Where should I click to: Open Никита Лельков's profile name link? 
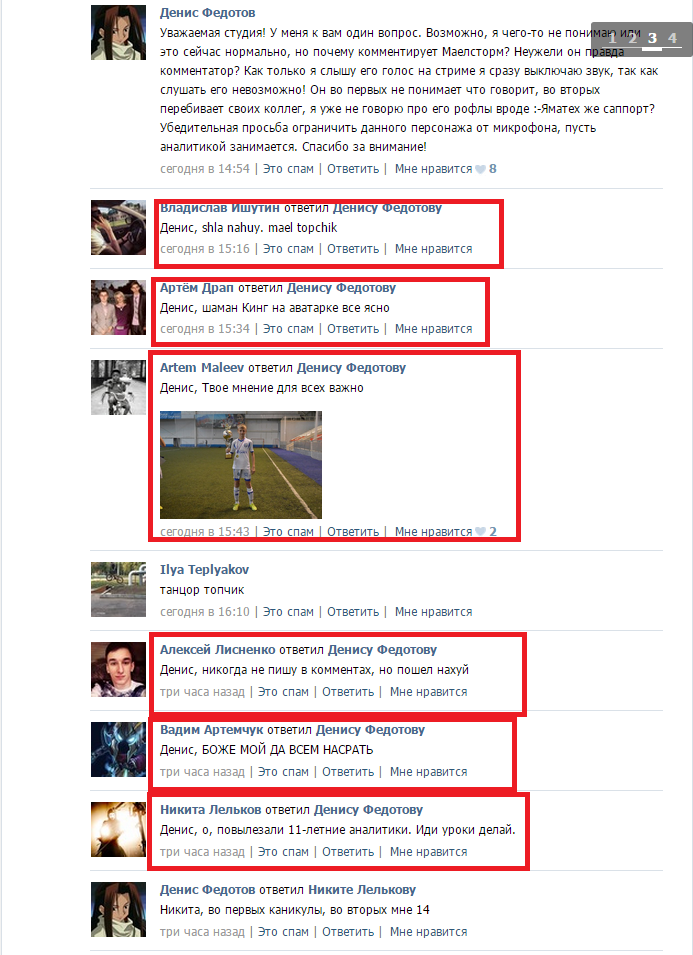pos(210,809)
